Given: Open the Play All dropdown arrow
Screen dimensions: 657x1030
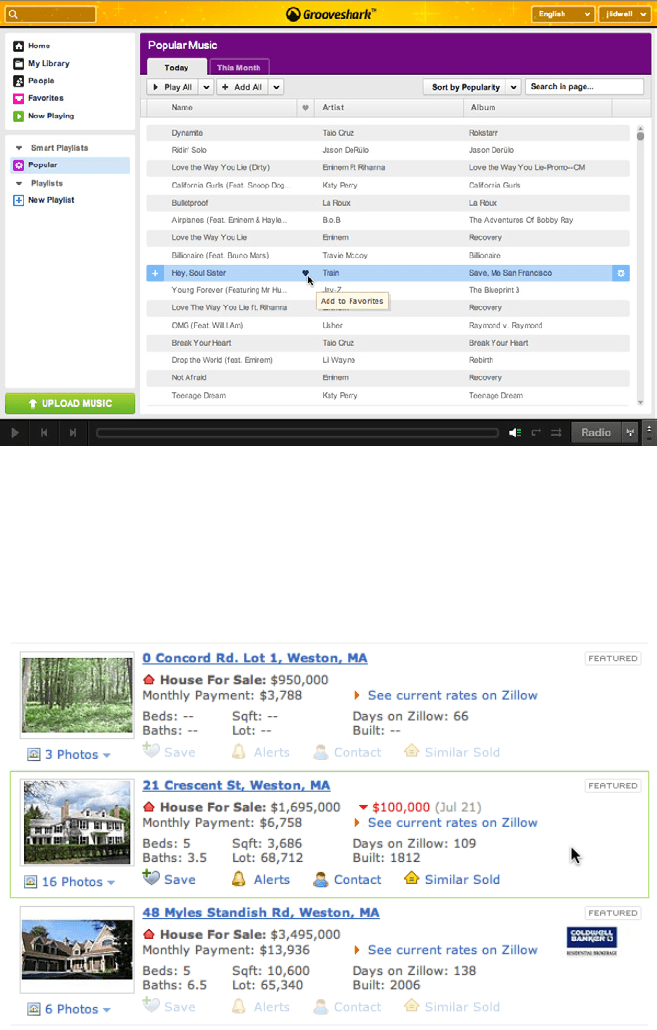Looking at the screenshot, I should pyautogui.click(x=206, y=87).
